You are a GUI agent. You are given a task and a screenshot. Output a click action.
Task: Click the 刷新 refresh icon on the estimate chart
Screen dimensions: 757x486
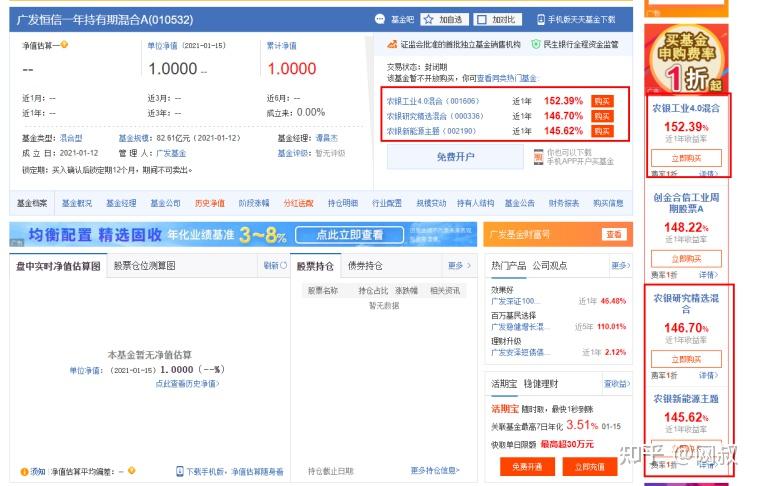coord(283,265)
